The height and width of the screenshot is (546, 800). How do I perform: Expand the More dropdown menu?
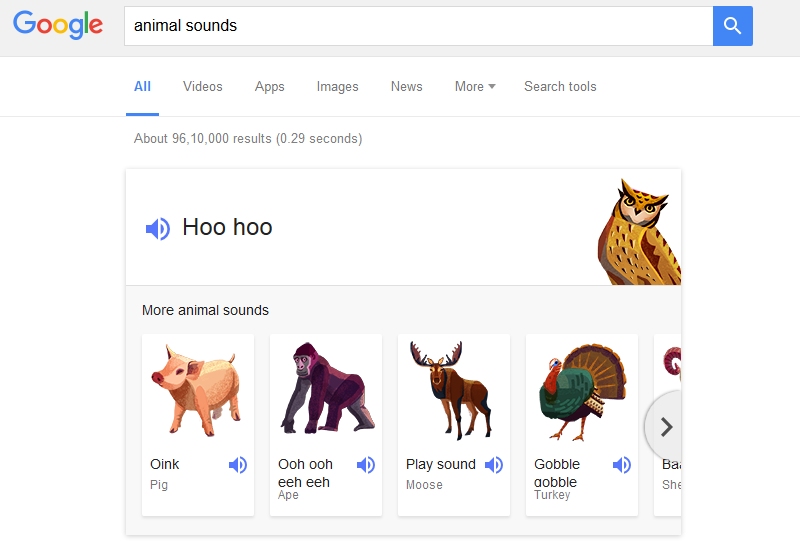pos(475,87)
